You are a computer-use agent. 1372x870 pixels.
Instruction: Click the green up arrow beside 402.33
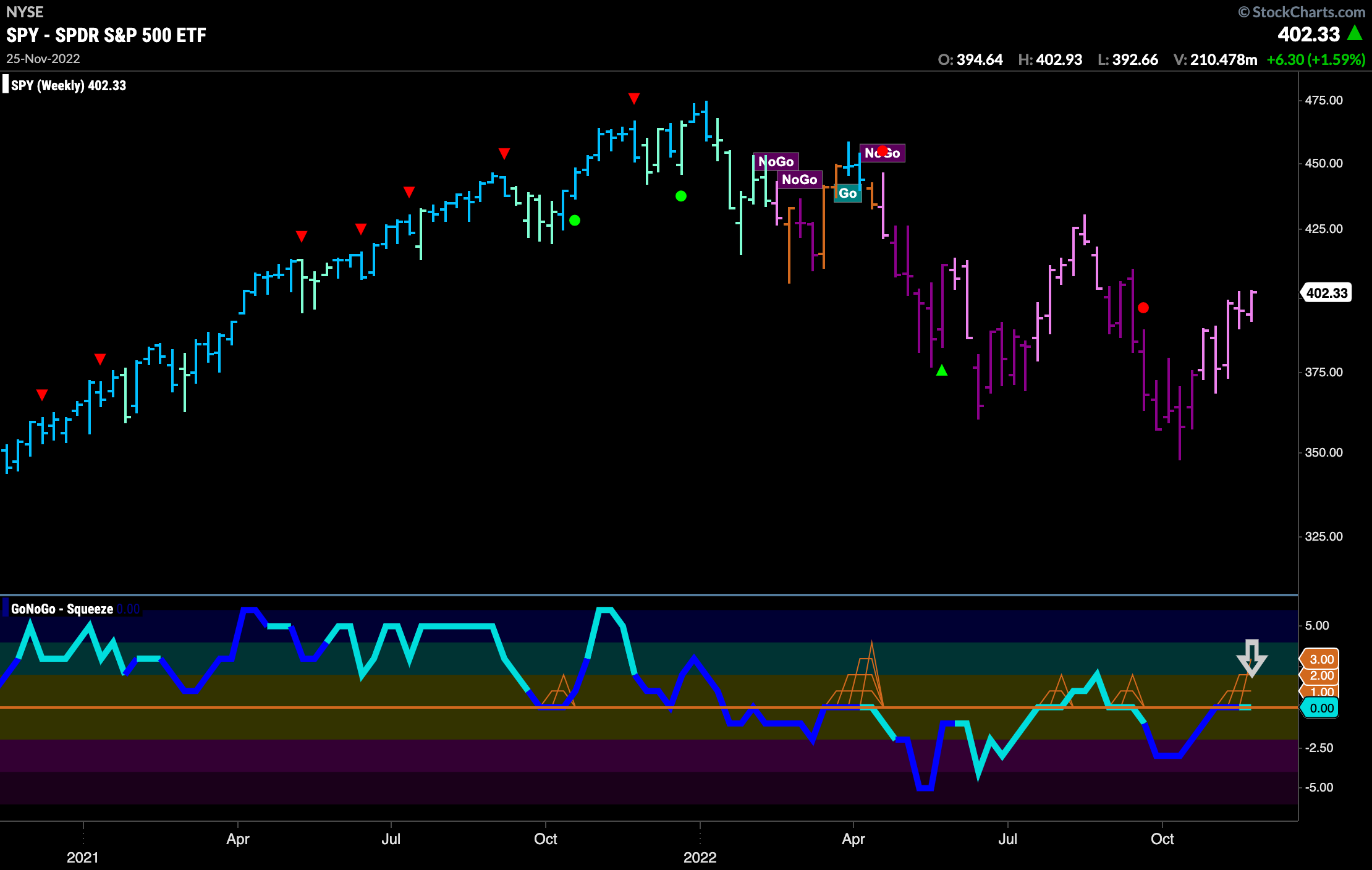tap(1355, 33)
